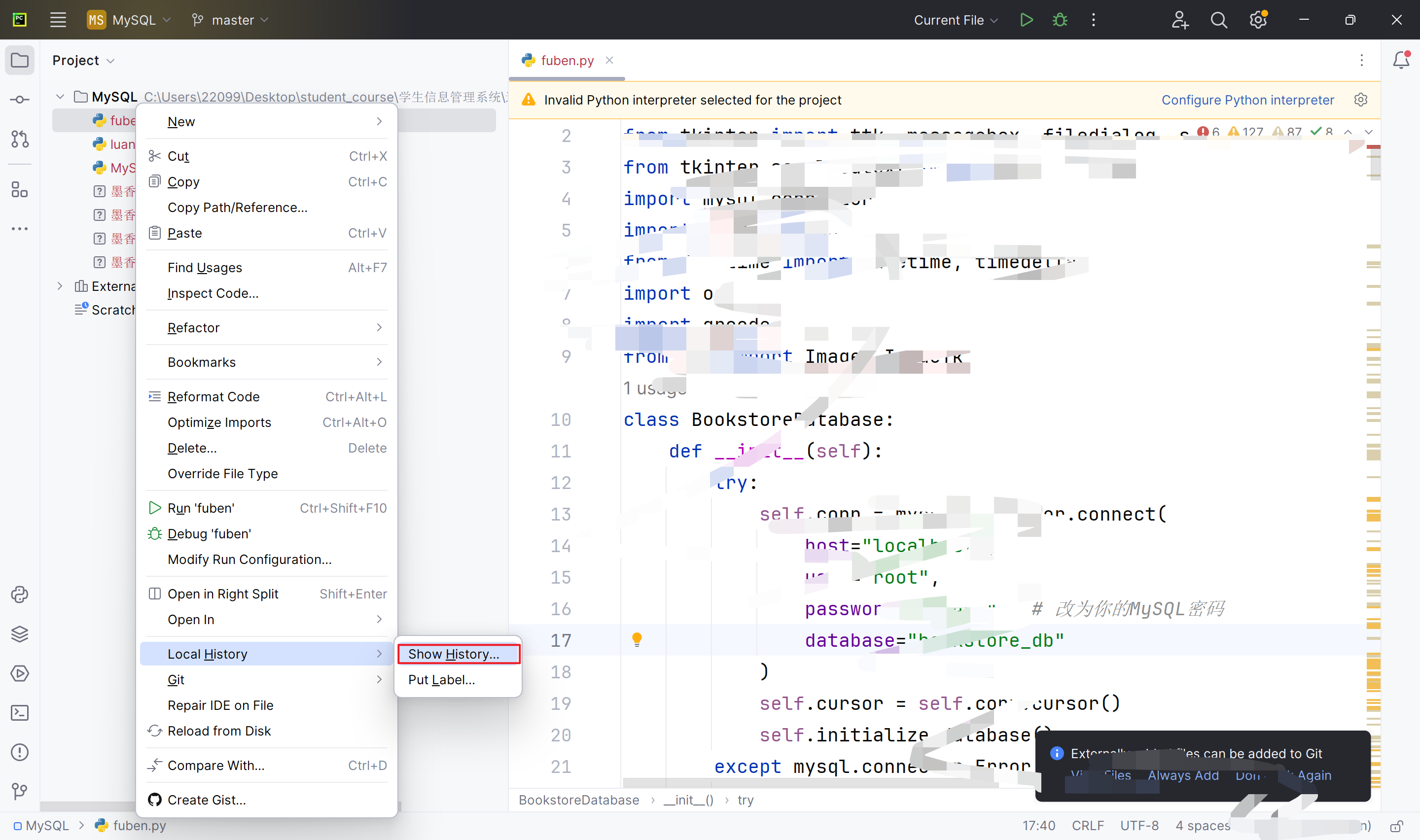Click Configure Python interpreter link
The height and width of the screenshot is (840, 1420).
click(1247, 100)
